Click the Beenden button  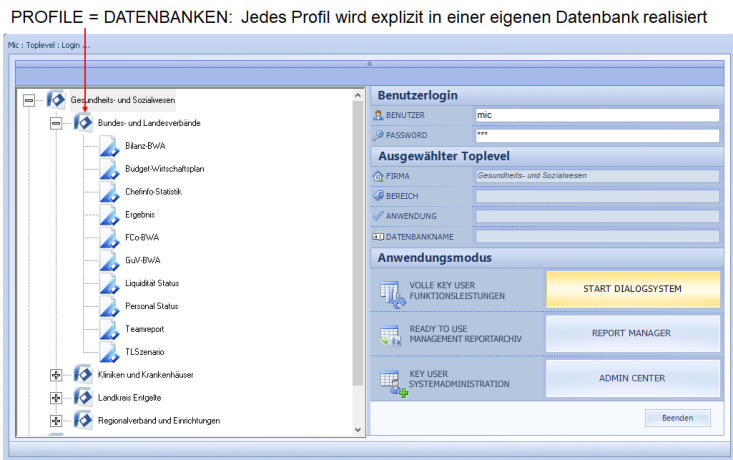point(677,418)
